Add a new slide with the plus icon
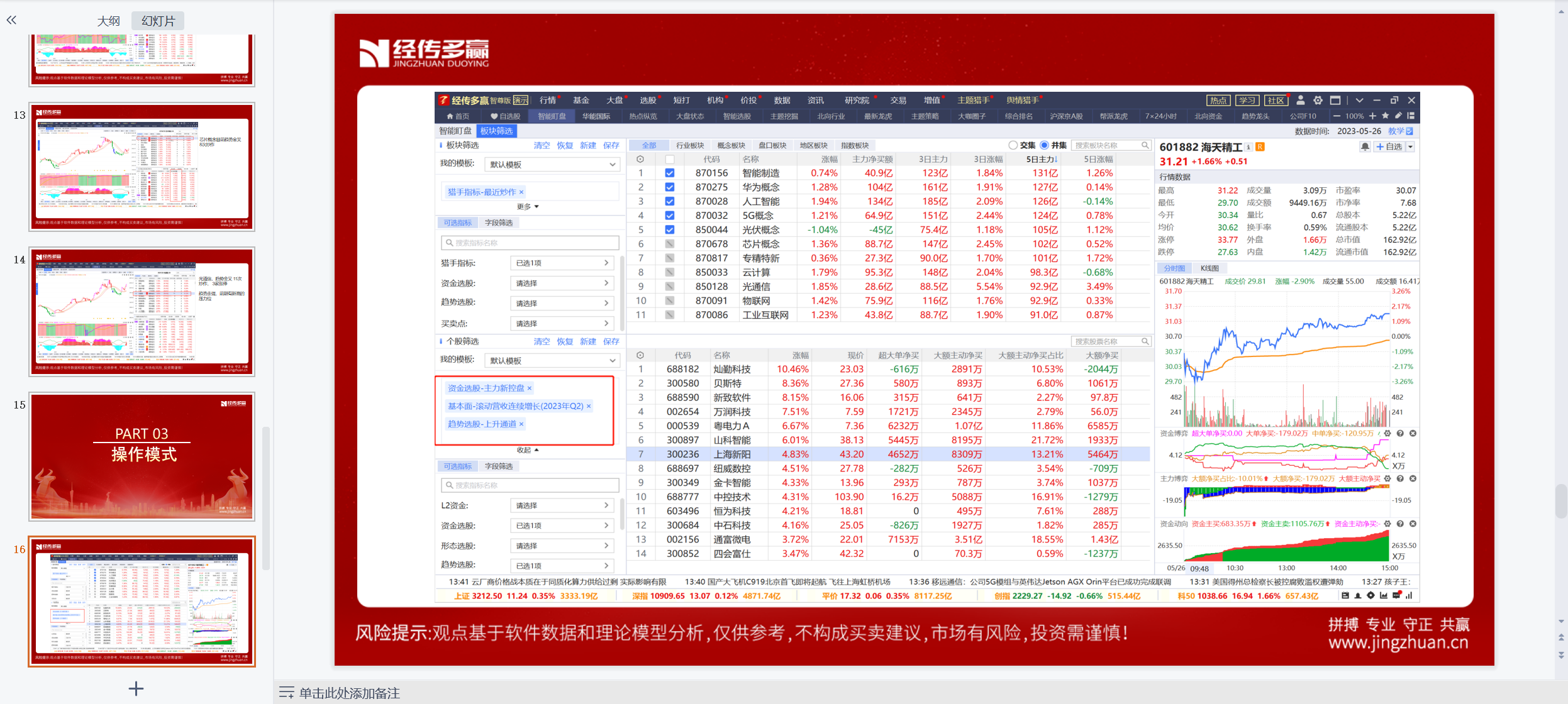Viewport: 1568px width, 704px height. pyautogui.click(x=136, y=688)
